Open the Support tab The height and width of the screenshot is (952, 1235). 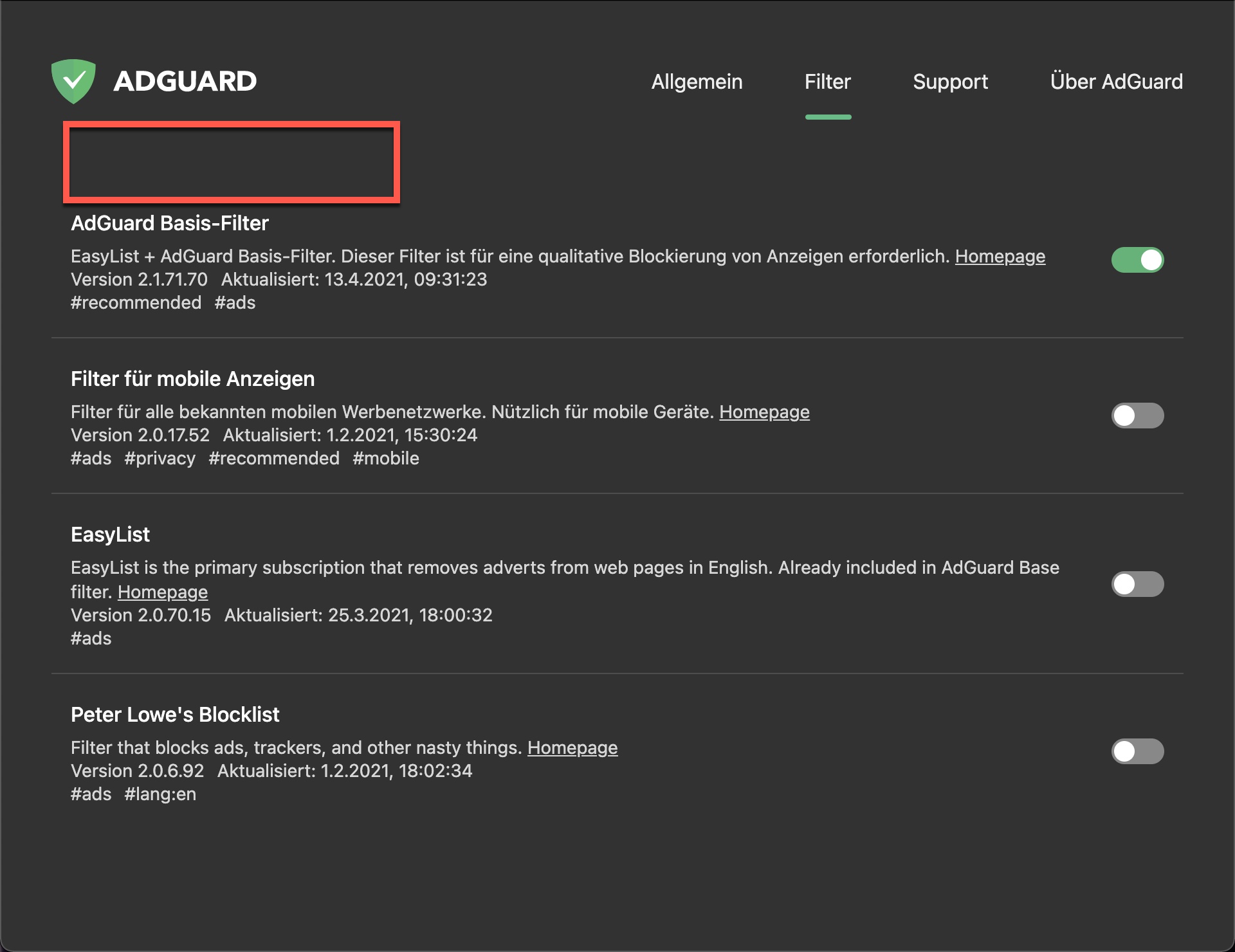pyautogui.click(x=950, y=82)
